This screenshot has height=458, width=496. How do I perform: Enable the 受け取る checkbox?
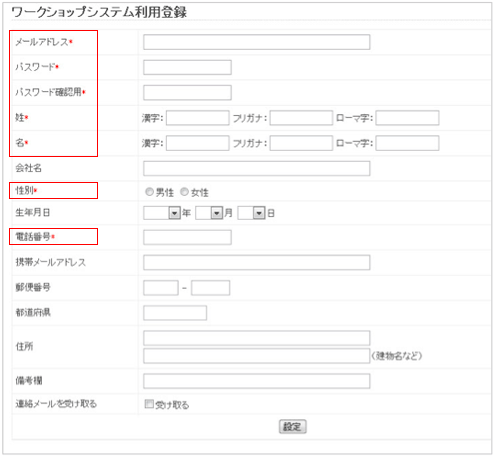coord(149,404)
